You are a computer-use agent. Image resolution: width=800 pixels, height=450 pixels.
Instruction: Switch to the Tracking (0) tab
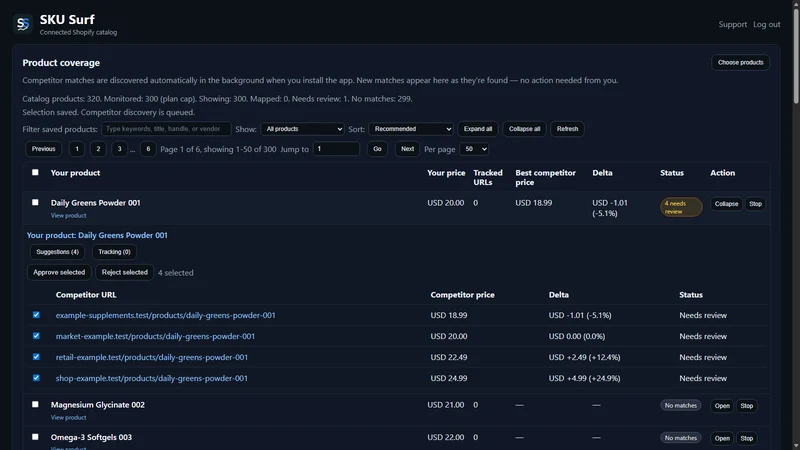(114, 252)
